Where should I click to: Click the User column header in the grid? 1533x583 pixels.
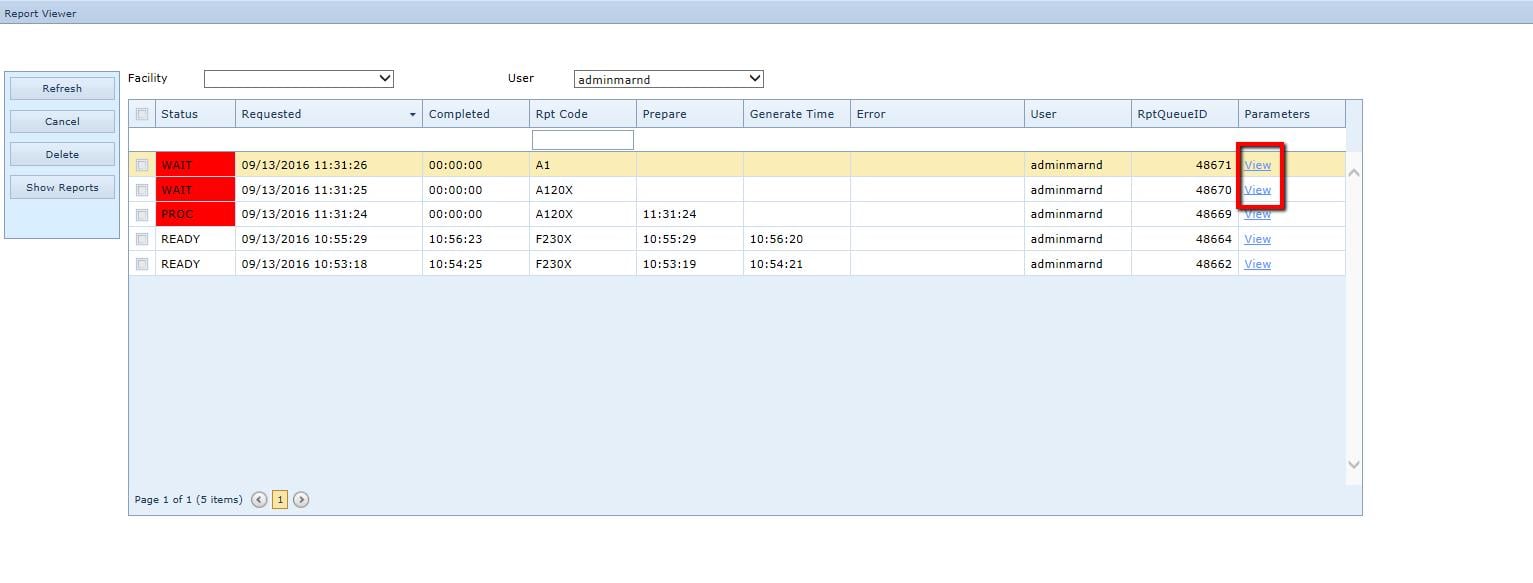pyautogui.click(x=1078, y=114)
